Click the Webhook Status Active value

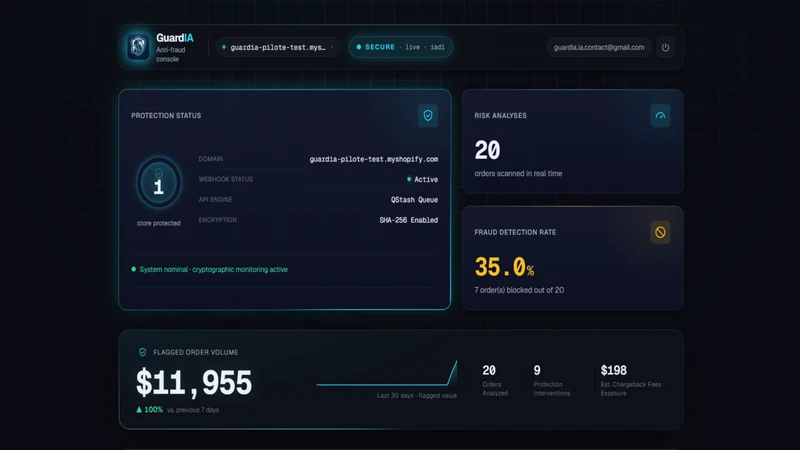pyautogui.click(x=422, y=180)
